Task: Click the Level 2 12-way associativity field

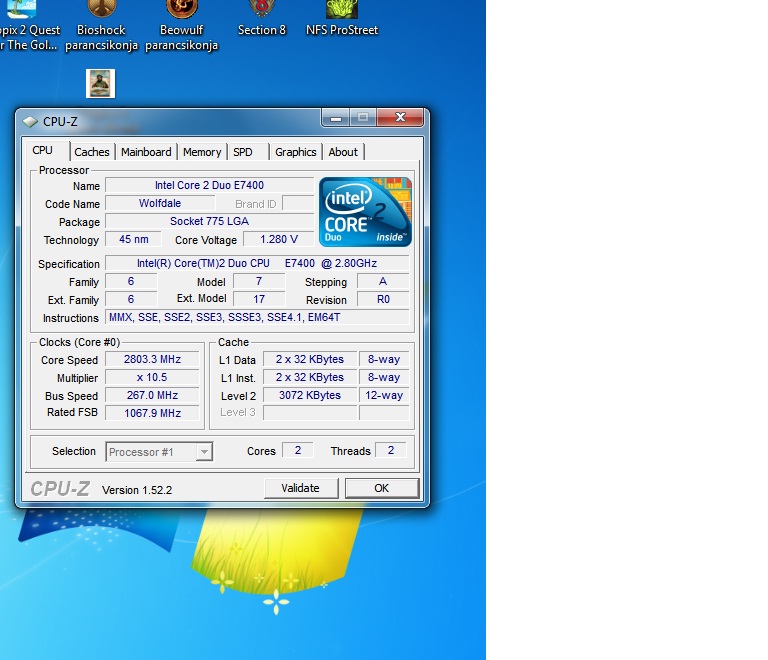Action: pyautogui.click(x=384, y=395)
